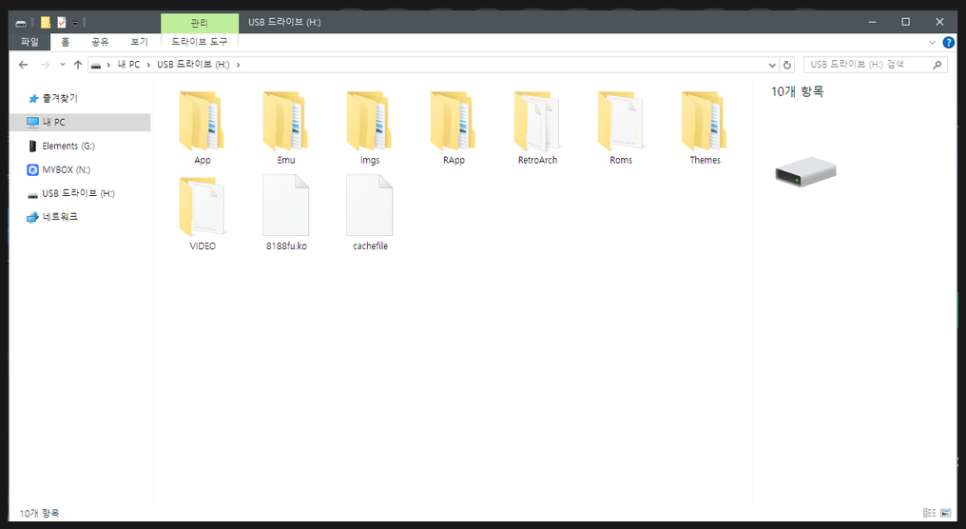Minimize the Explorer window
The width and height of the screenshot is (966, 529).
[x=872, y=22]
